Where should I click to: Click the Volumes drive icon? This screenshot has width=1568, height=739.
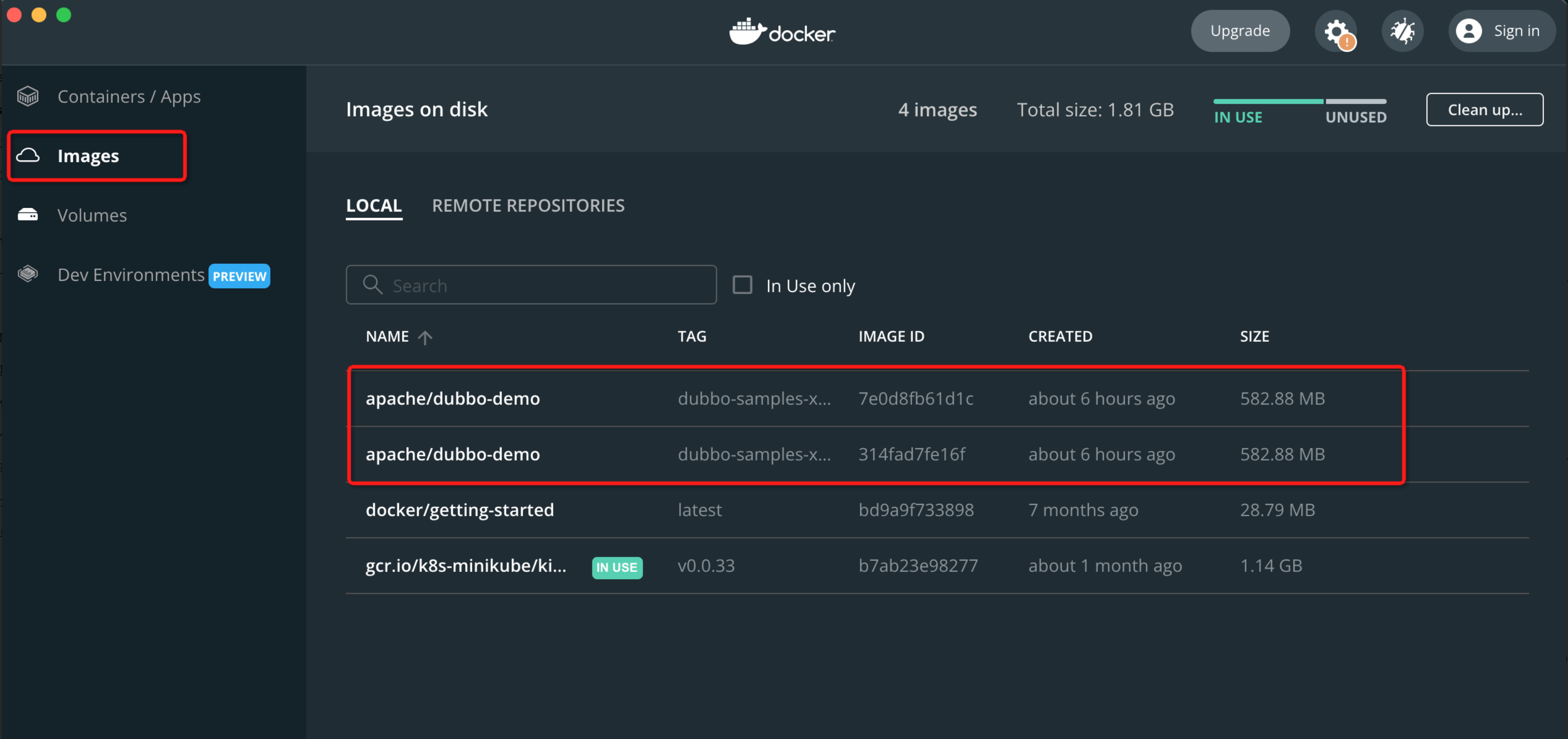28,215
